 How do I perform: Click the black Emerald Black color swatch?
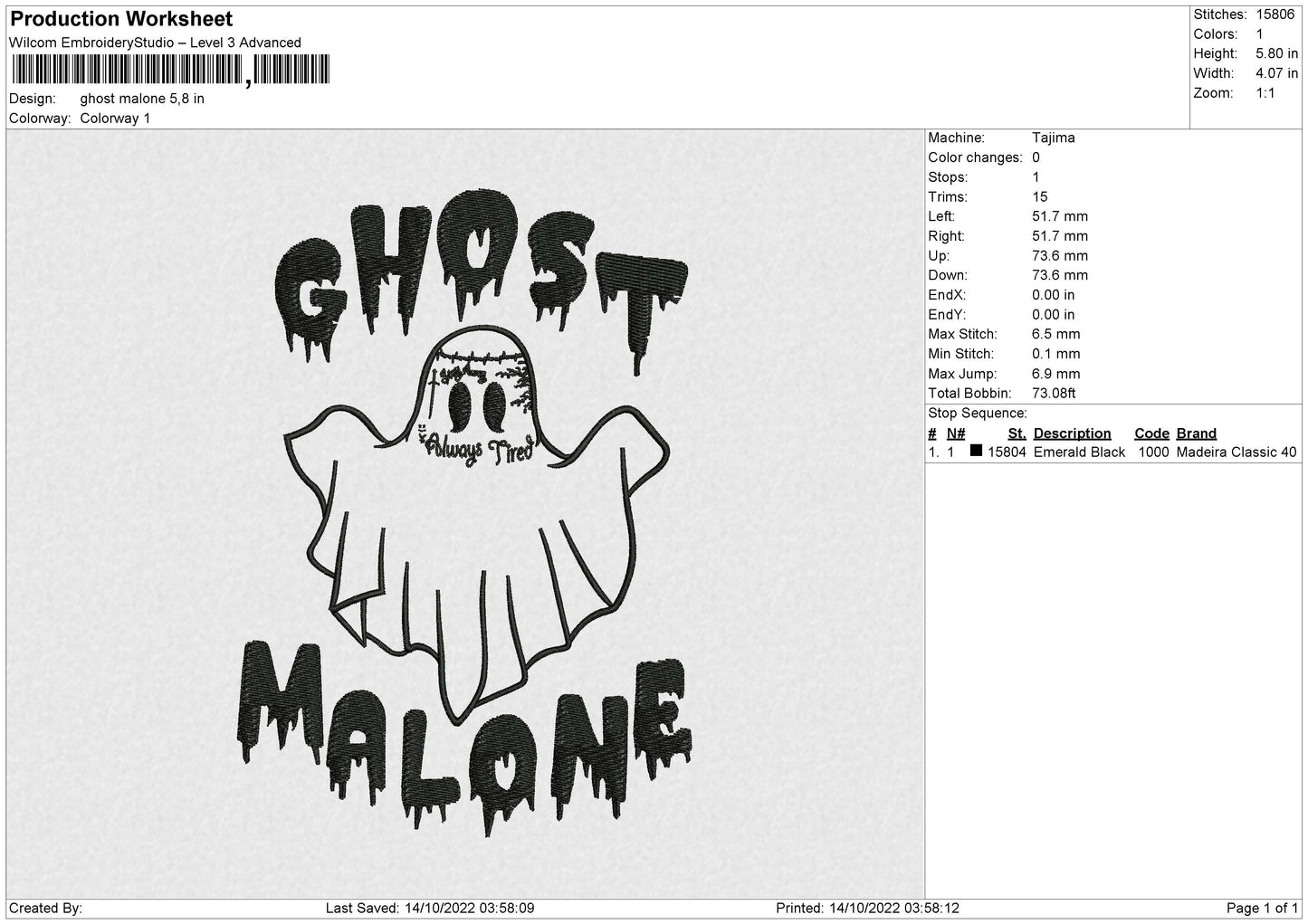pyautogui.click(x=976, y=451)
